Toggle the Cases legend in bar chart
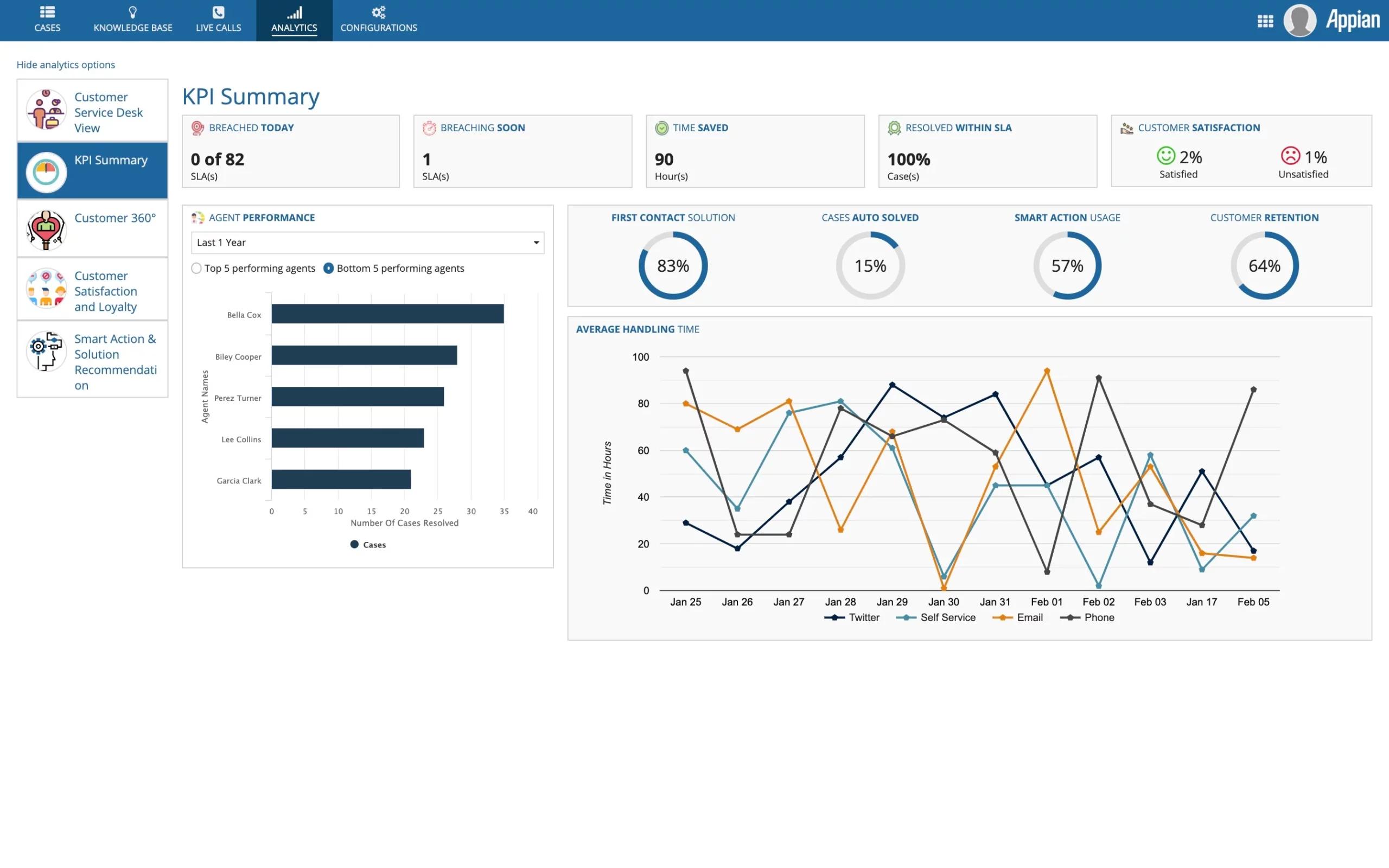The height and width of the screenshot is (868, 1389). (x=368, y=544)
